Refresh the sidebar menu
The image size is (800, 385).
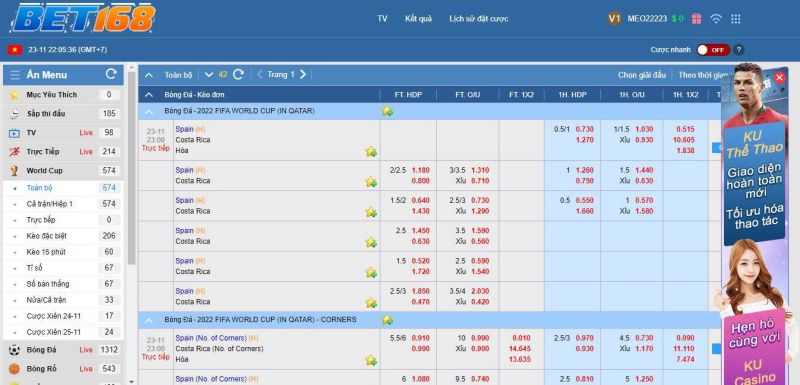point(111,74)
